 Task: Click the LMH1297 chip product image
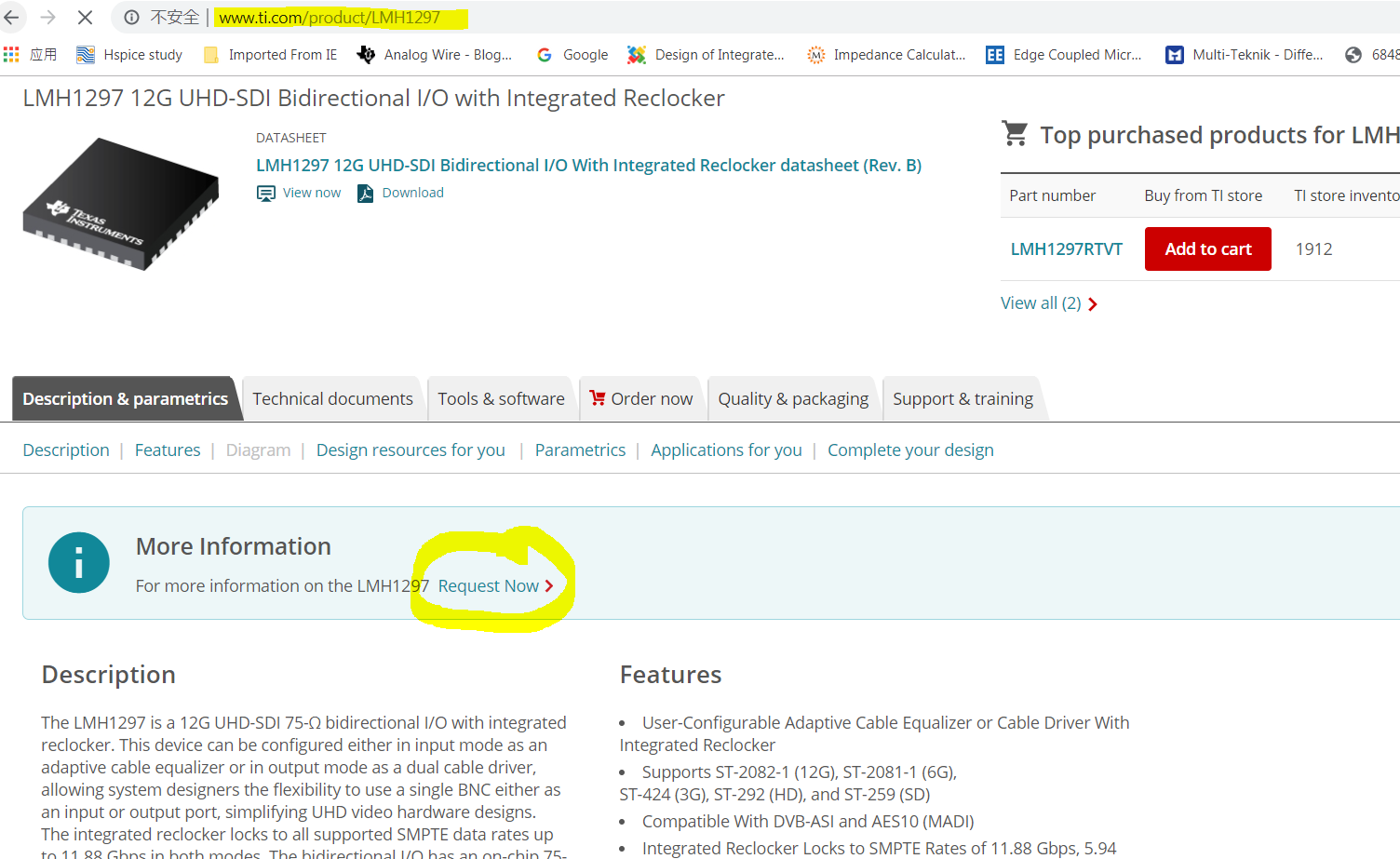[121, 204]
